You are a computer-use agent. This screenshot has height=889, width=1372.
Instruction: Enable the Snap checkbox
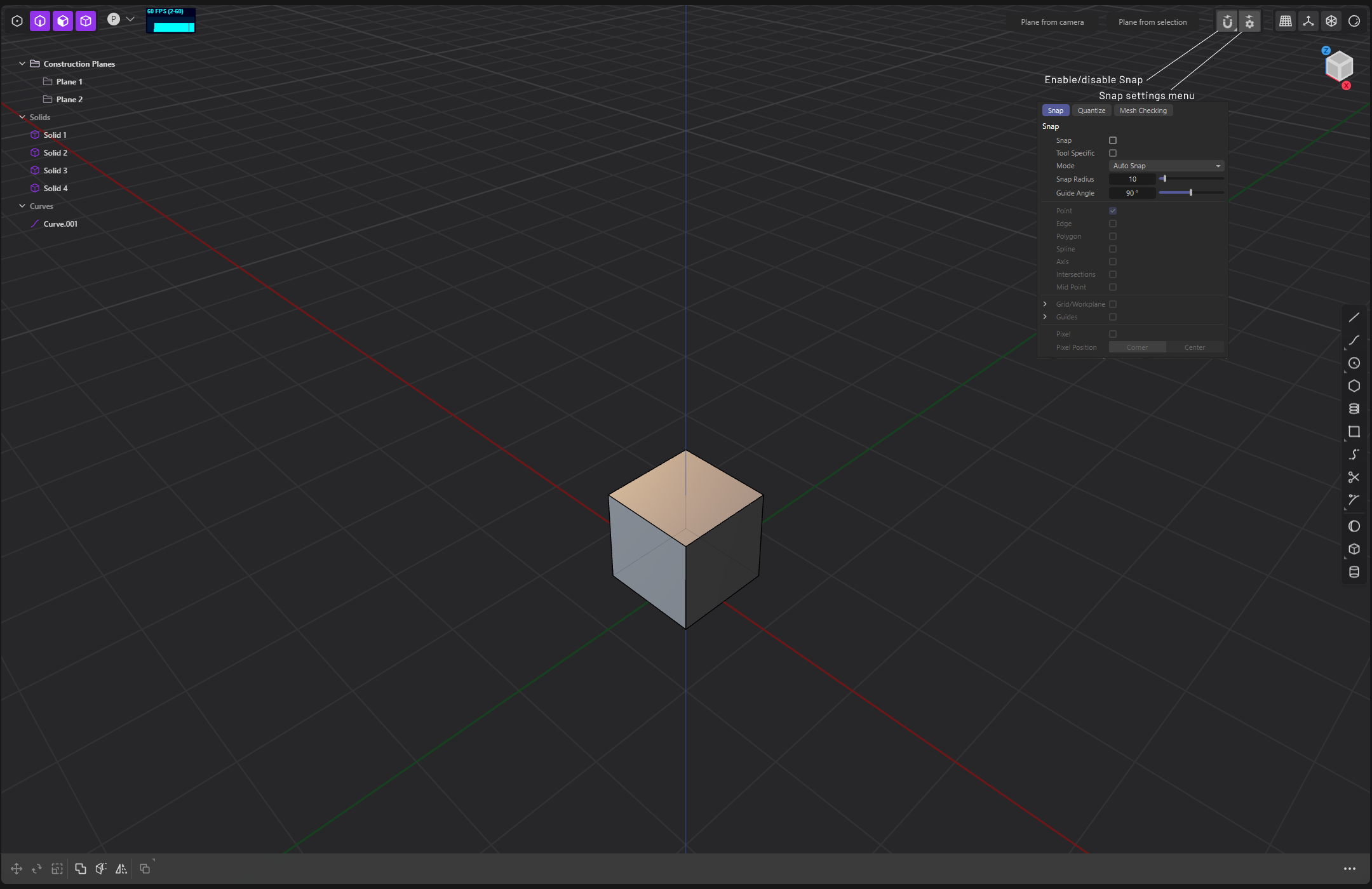1112,140
